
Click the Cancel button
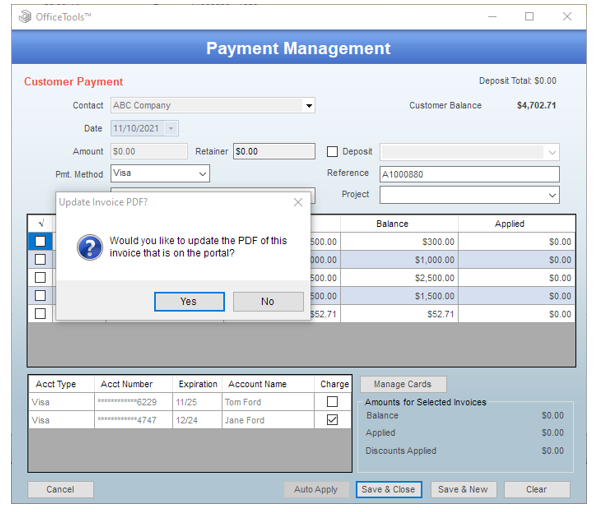click(60, 489)
